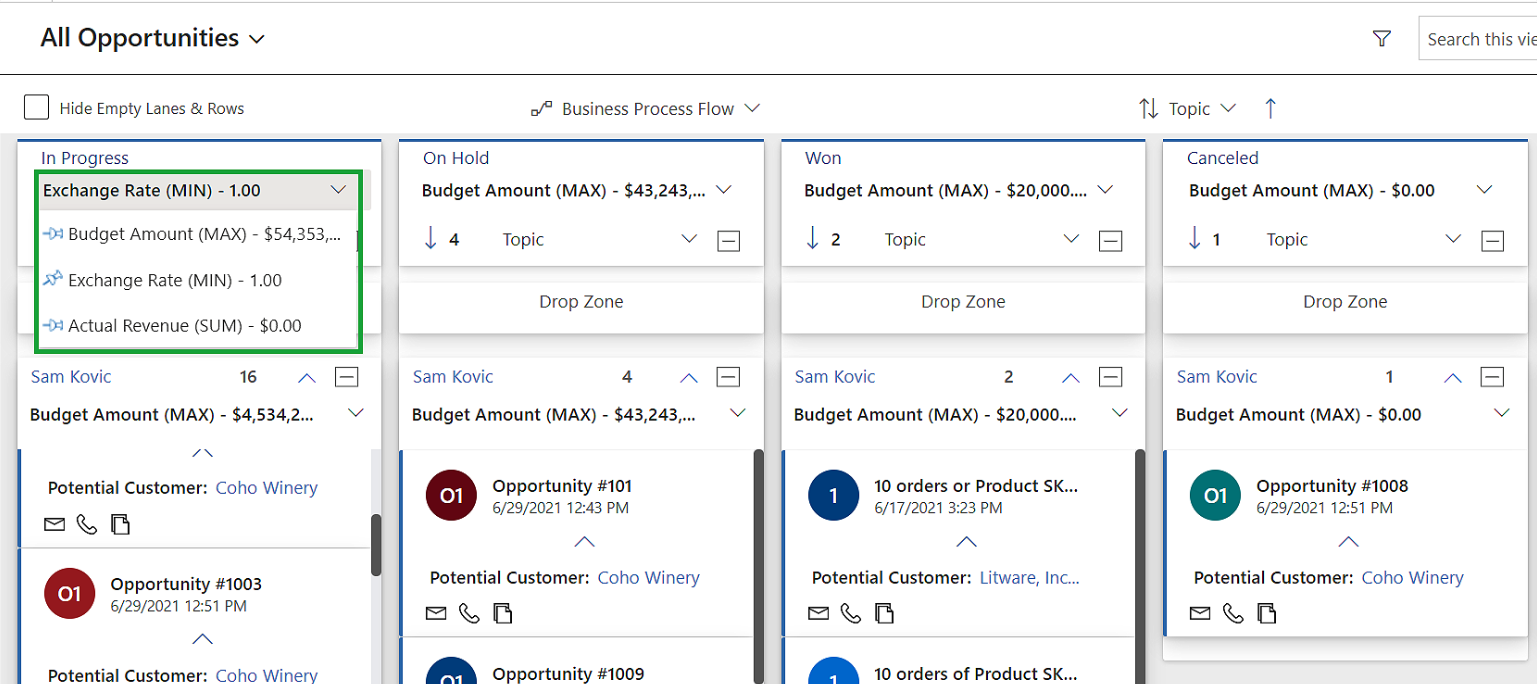Click the O1 avatar of Opportunity #101
Screen dimensions: 1537x684
coord(451,496)
